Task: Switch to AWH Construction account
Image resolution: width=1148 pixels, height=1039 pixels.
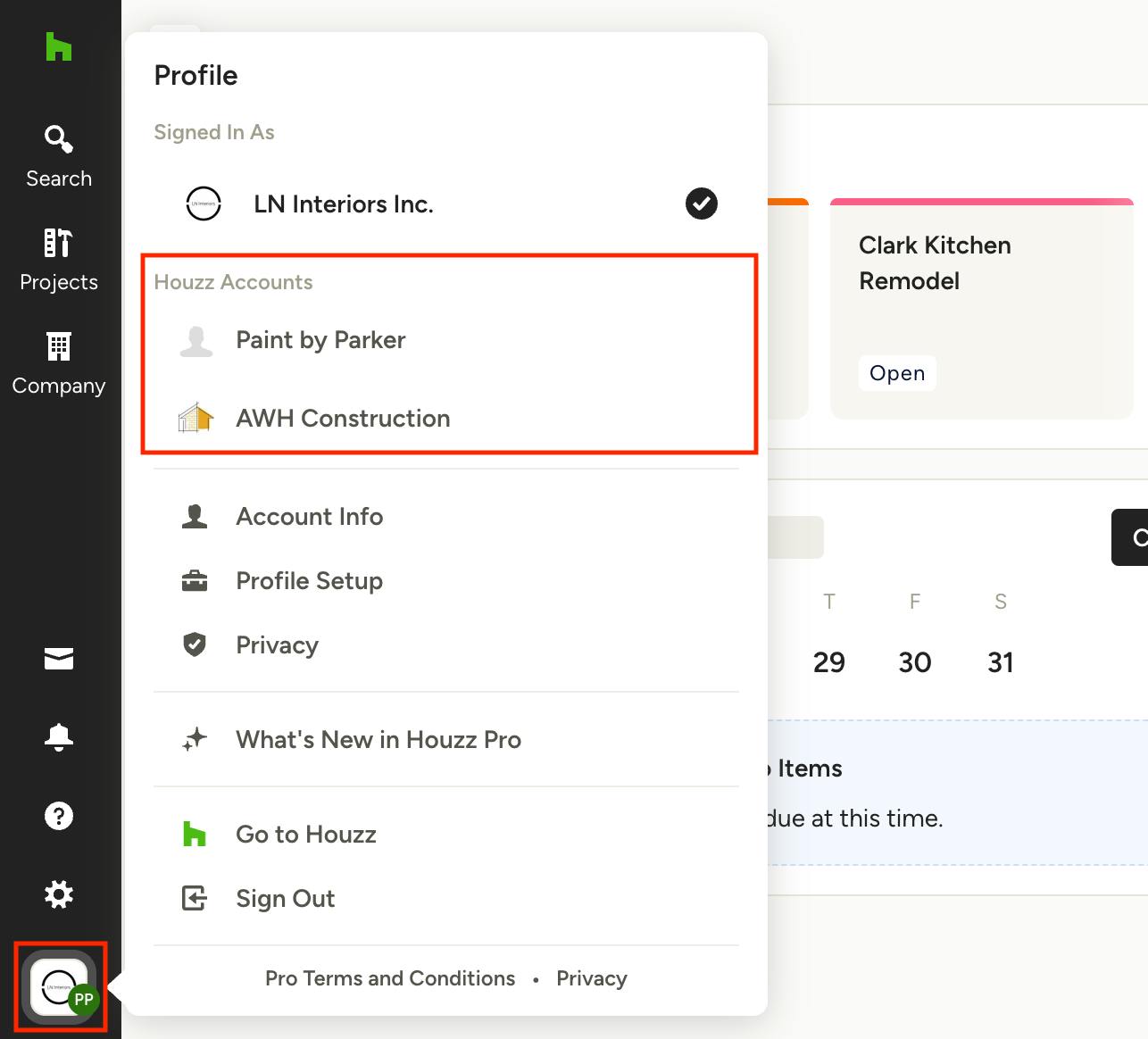Action: pyautogui.click(x=342, y=419)
